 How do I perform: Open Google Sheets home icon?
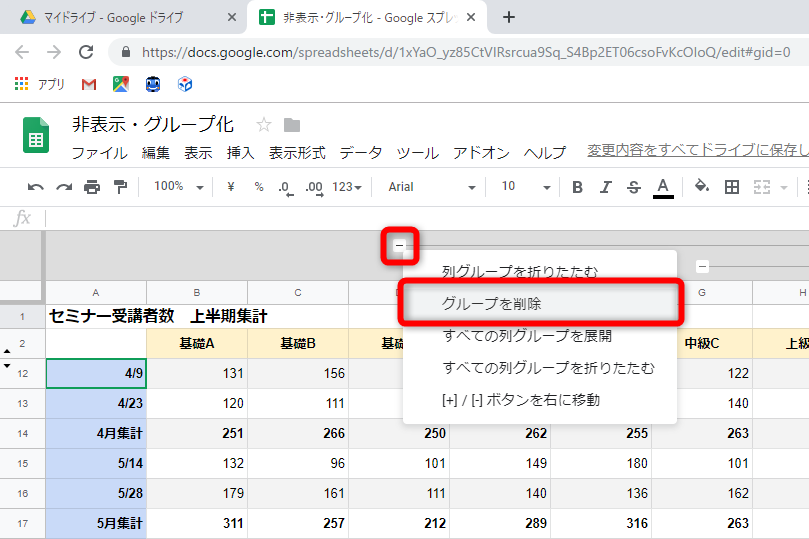click(x=36, y=135)
